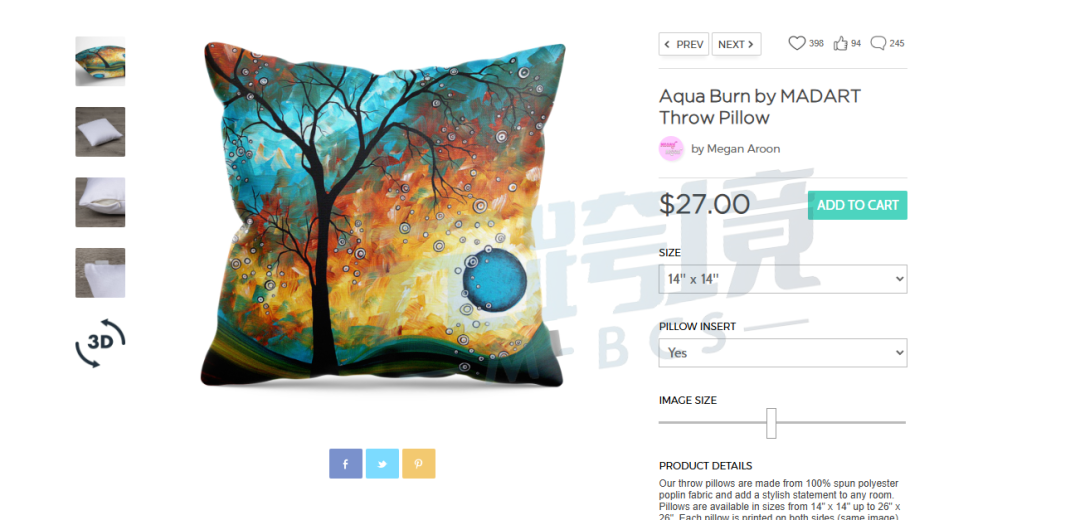
Task: Share on Twitter icon
Action: point(382,464)
